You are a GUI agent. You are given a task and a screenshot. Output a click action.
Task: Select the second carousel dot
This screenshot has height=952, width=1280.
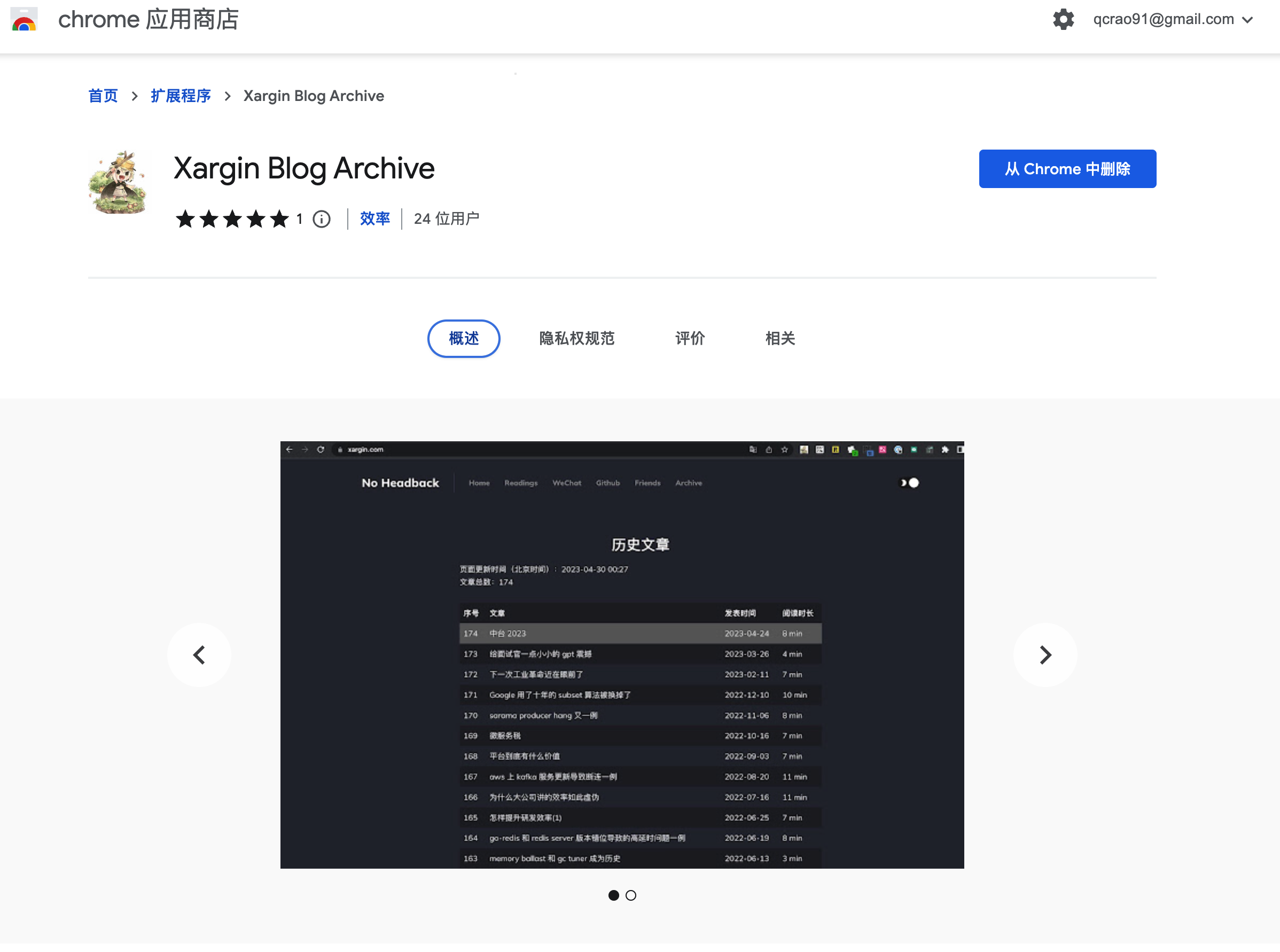click(x=630, y=895)
